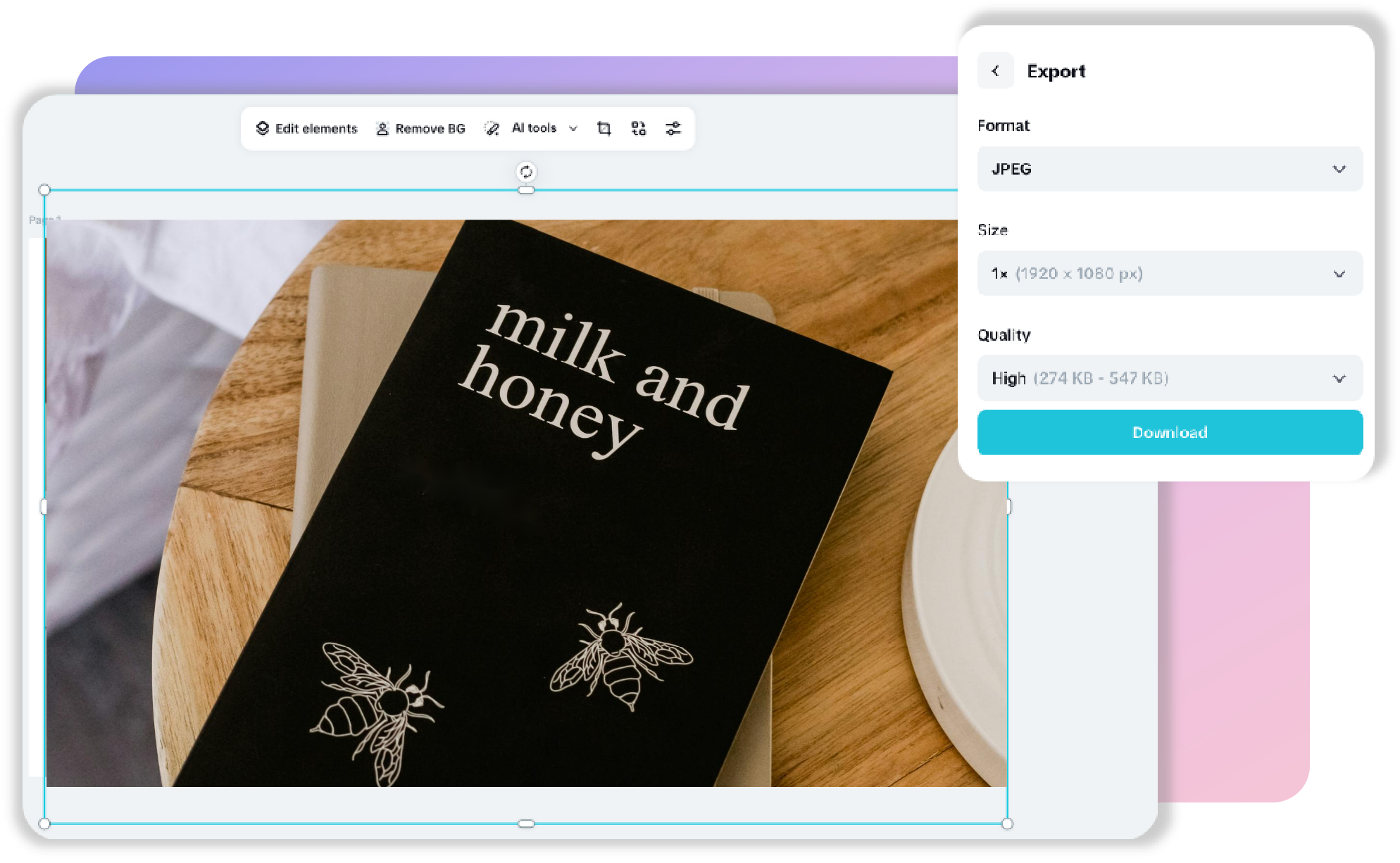Click the bottom-right corner resize handle

pyautogui.click(x=1007, y=824)
